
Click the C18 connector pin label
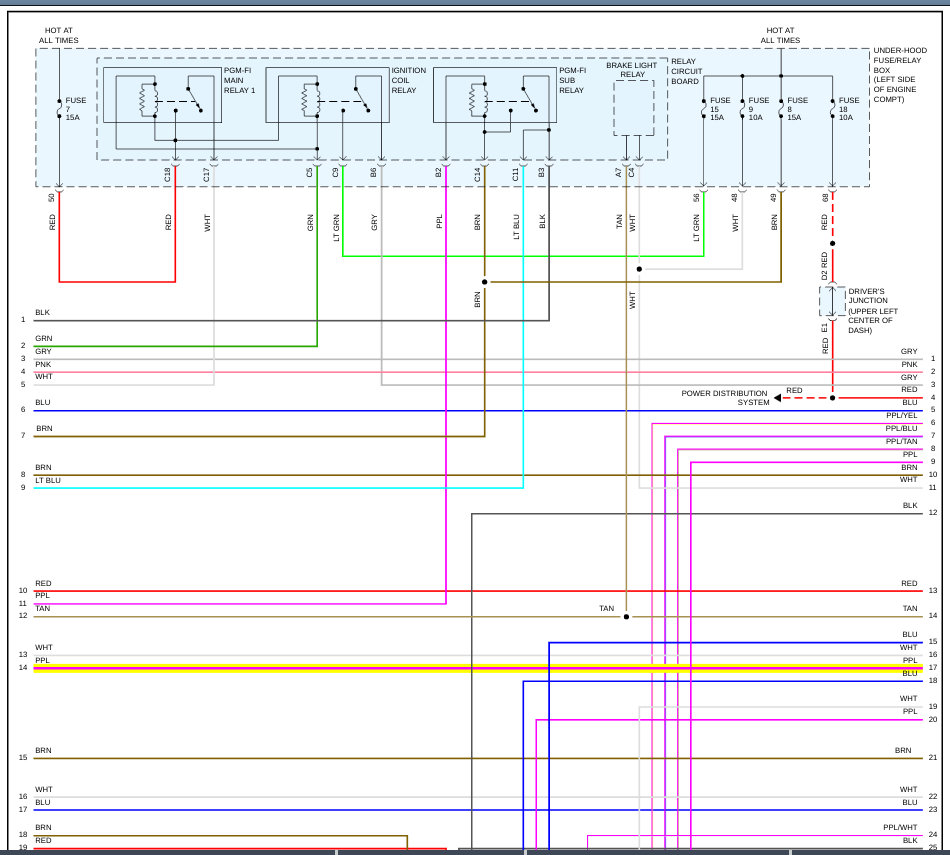(x=168, y=175)
